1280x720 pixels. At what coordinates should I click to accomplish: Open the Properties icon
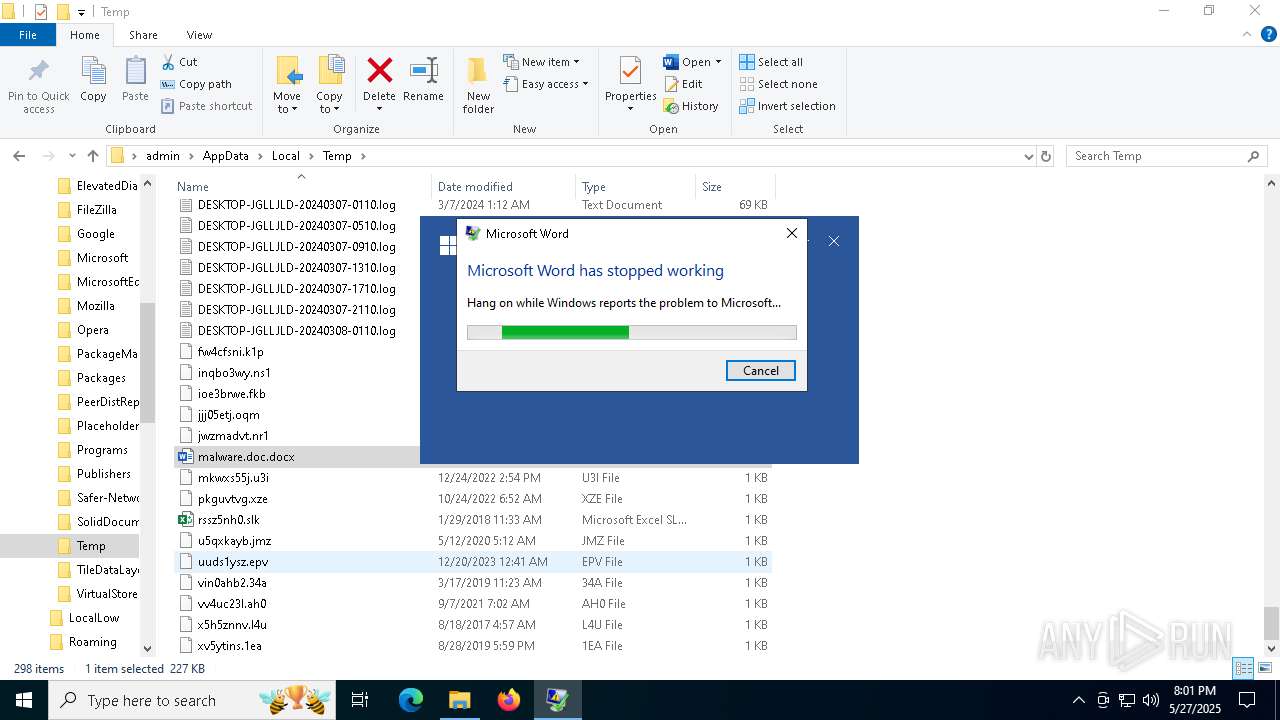click(x=630, y=72)
